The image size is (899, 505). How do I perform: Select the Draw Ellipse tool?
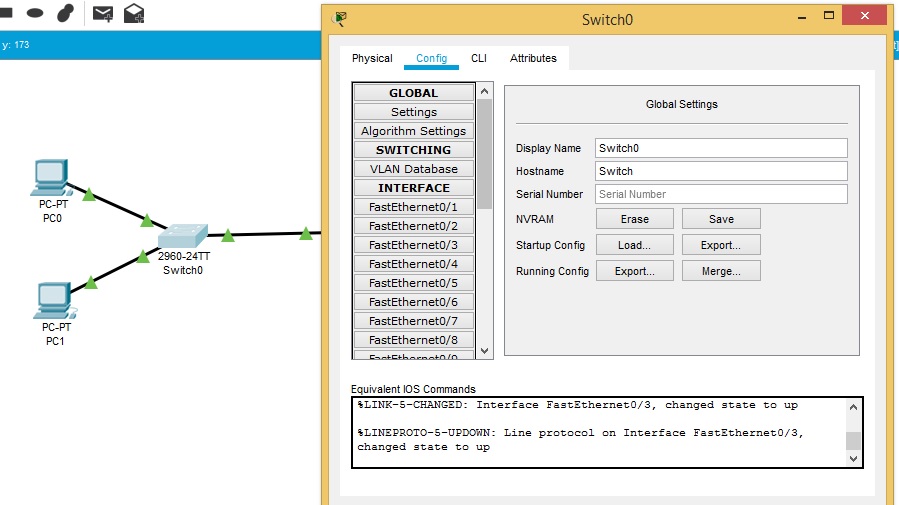click(x=35, y=13)
